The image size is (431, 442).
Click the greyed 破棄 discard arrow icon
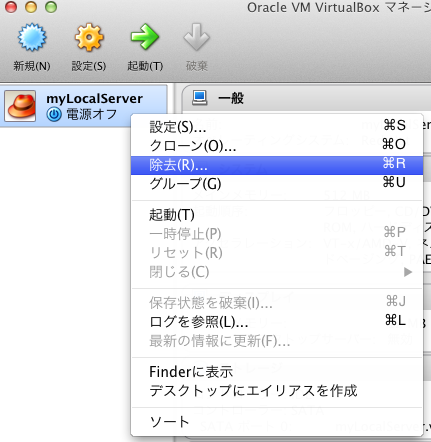pyautogui.click(x=196, y=37)
